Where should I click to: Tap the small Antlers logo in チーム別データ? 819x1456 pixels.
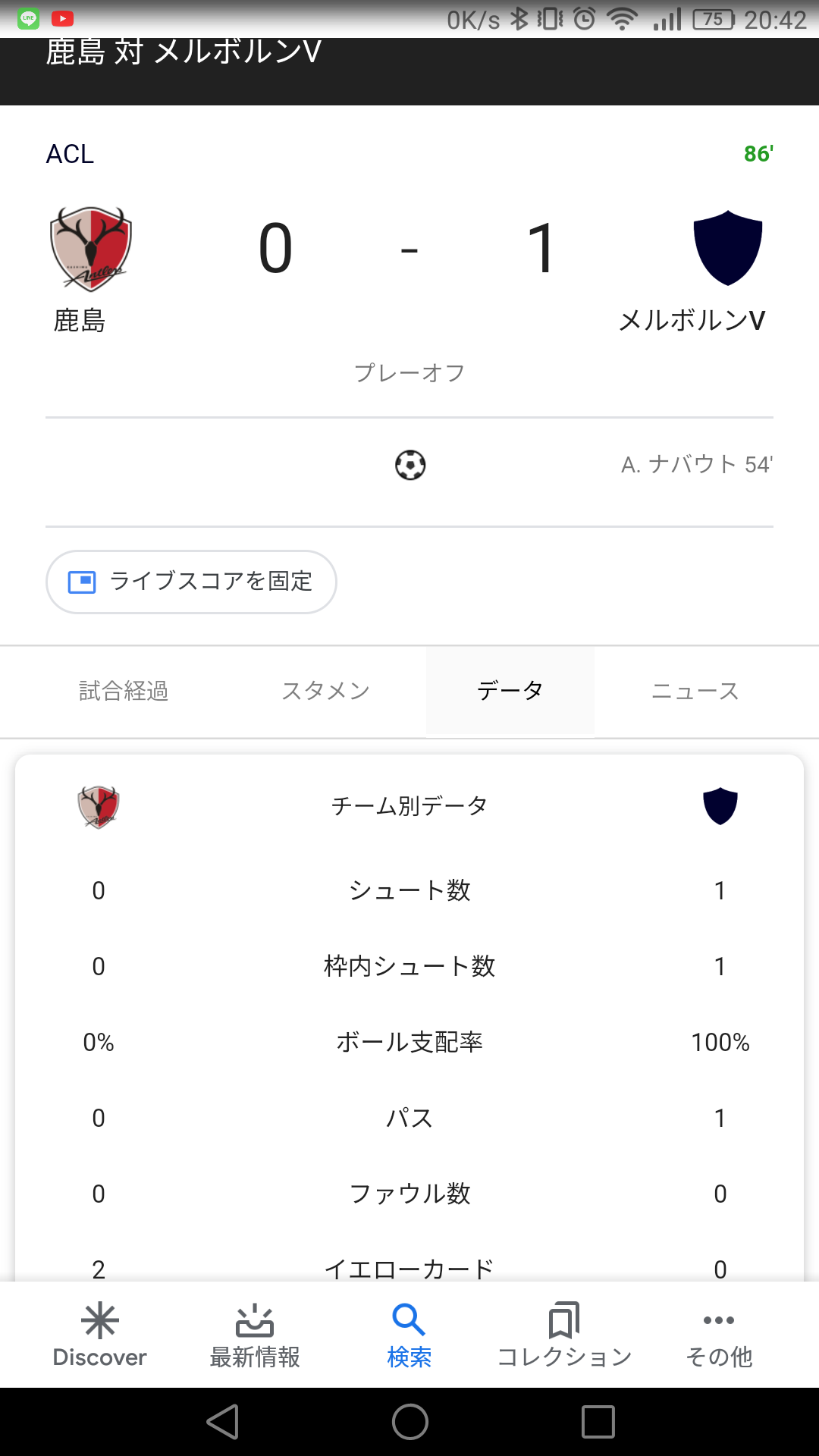coord(99,806)
